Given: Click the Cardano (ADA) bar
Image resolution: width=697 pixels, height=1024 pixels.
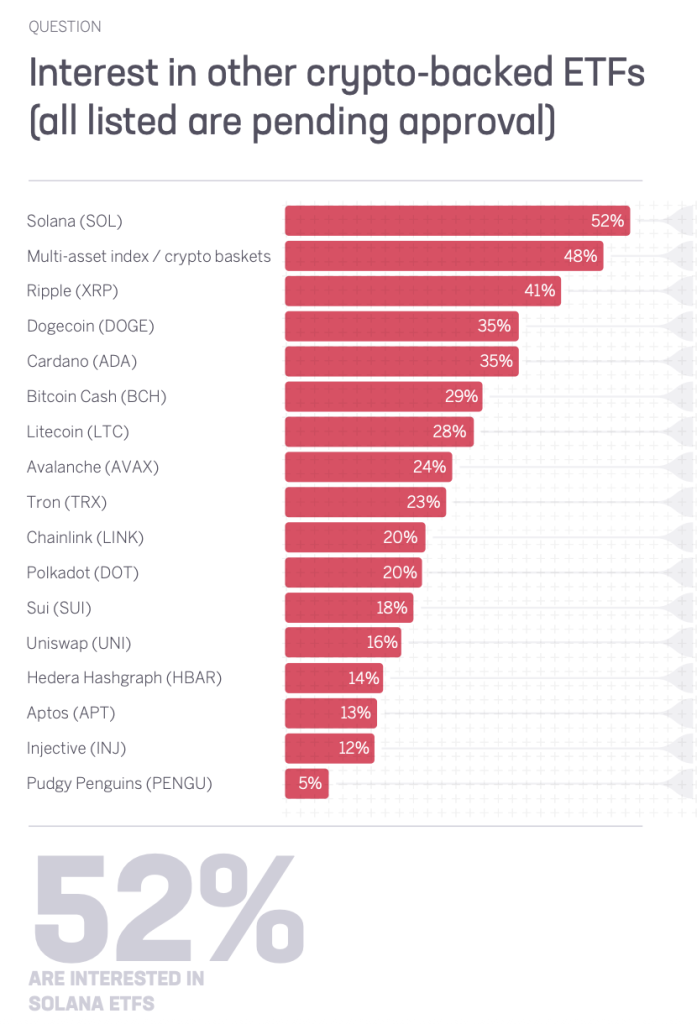Looking at the screenshot, I should pos(401,361).
